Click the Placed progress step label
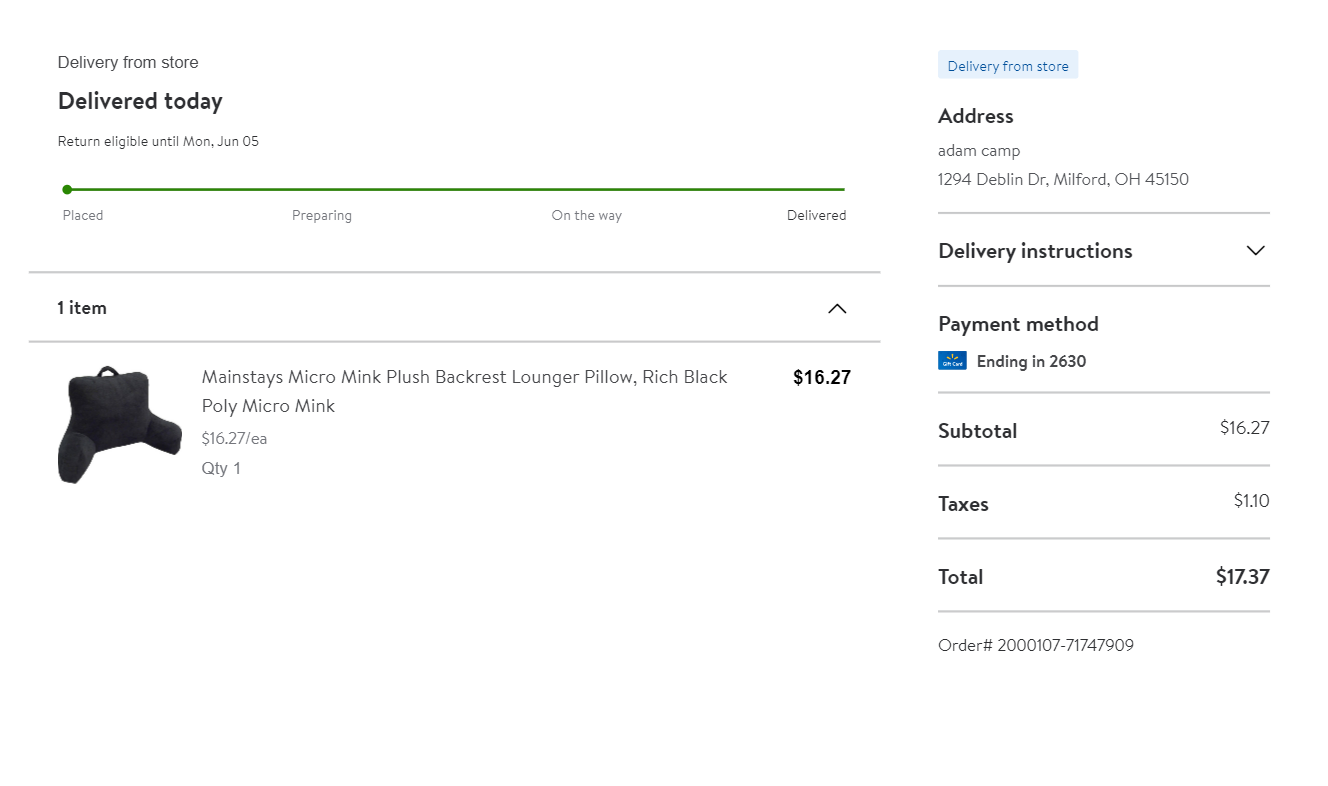Image resolution: width=1328 pixels, height=786 pixels. pos(83,215)
